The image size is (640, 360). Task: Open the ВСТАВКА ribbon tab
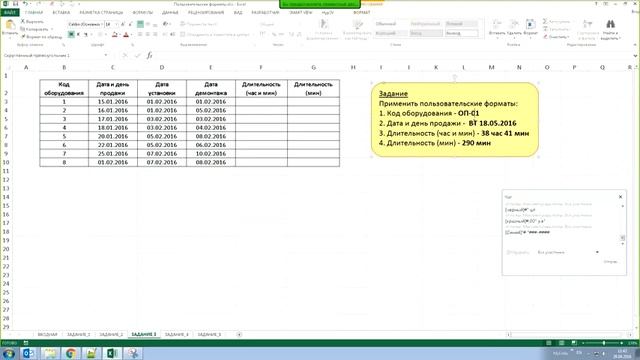[61, 13]
